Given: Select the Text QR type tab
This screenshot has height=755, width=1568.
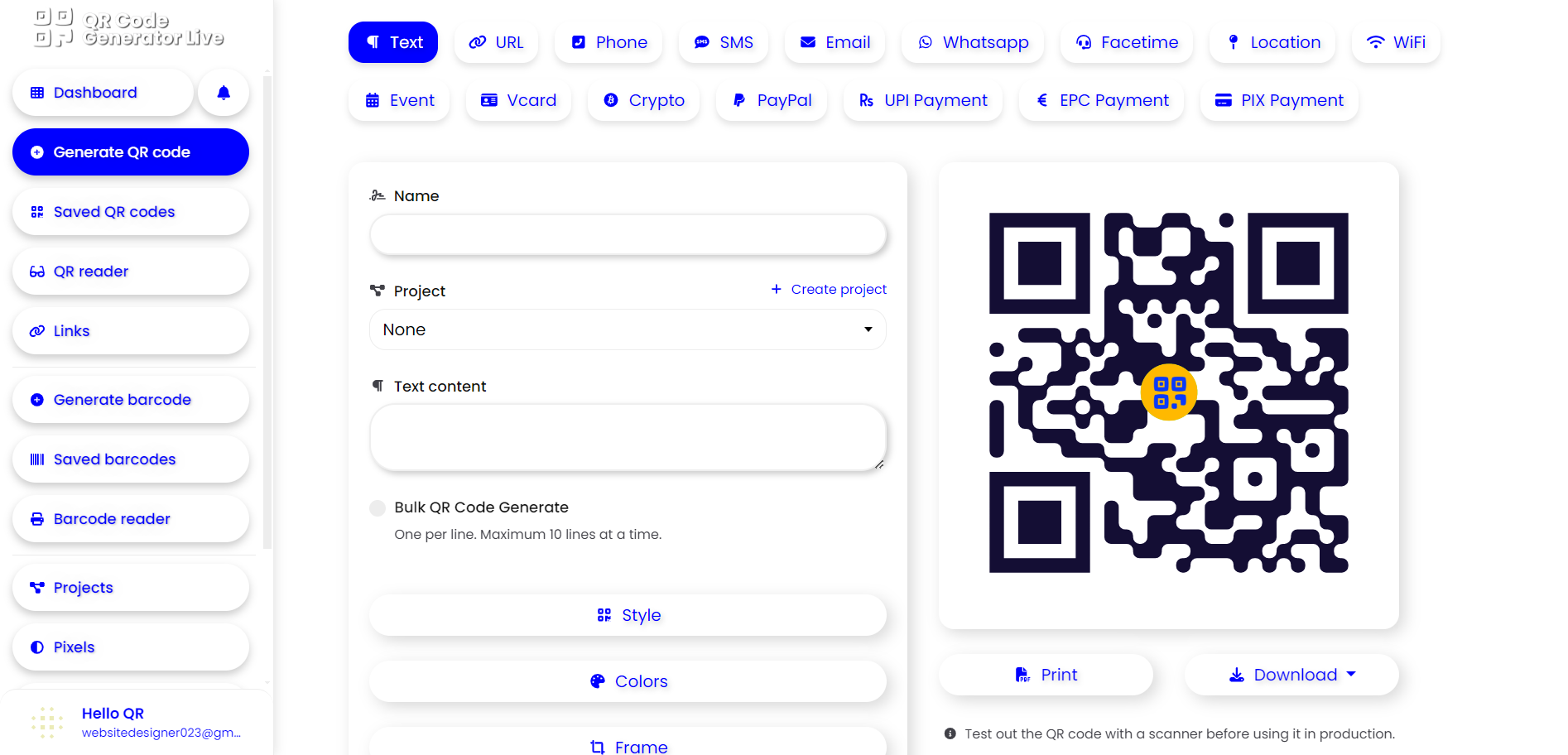Looking at the screenshot, I should [x=393, y=42].
